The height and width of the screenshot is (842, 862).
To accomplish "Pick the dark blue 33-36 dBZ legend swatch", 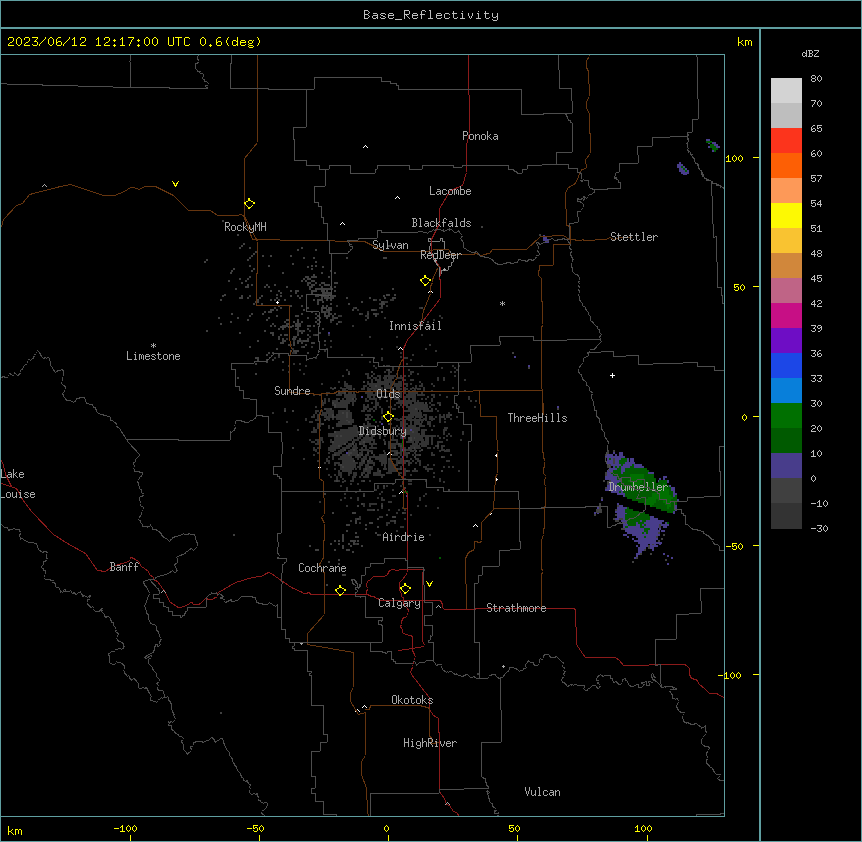I will pos(786,365).
